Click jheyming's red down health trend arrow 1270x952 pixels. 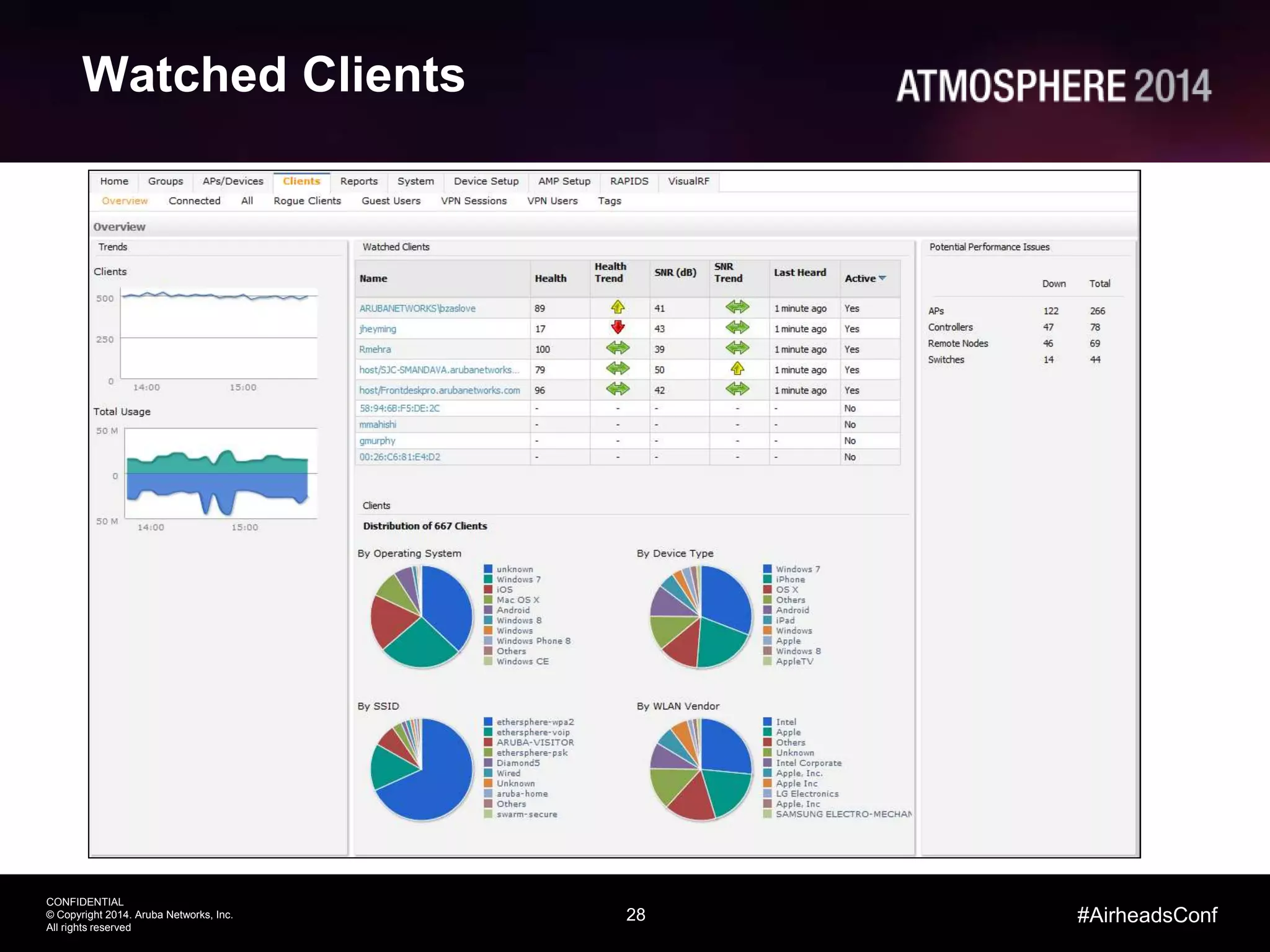618,327
